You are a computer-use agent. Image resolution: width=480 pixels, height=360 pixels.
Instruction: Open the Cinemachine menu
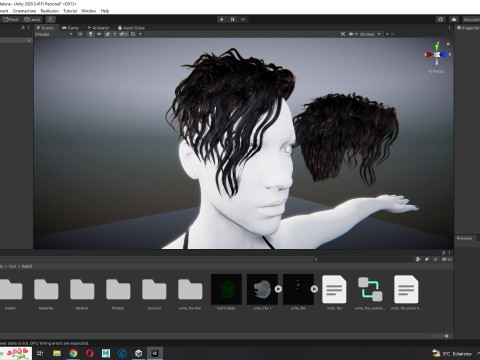(24, 11)
